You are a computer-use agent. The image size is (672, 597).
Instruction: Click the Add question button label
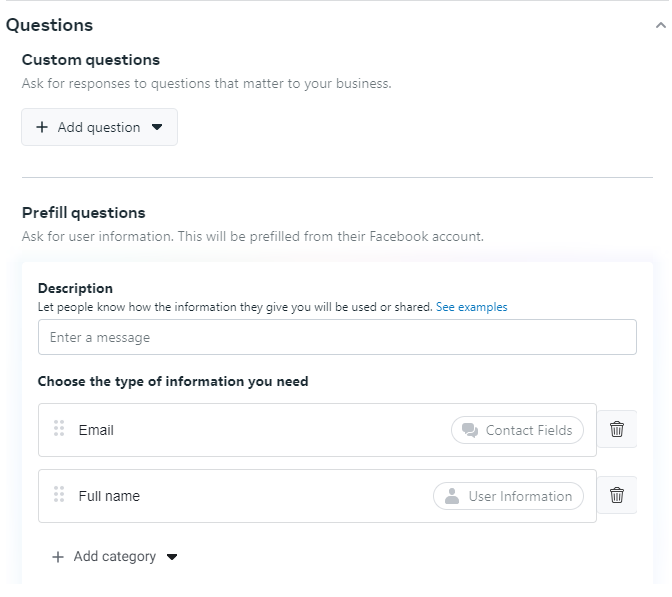point(99,127)
